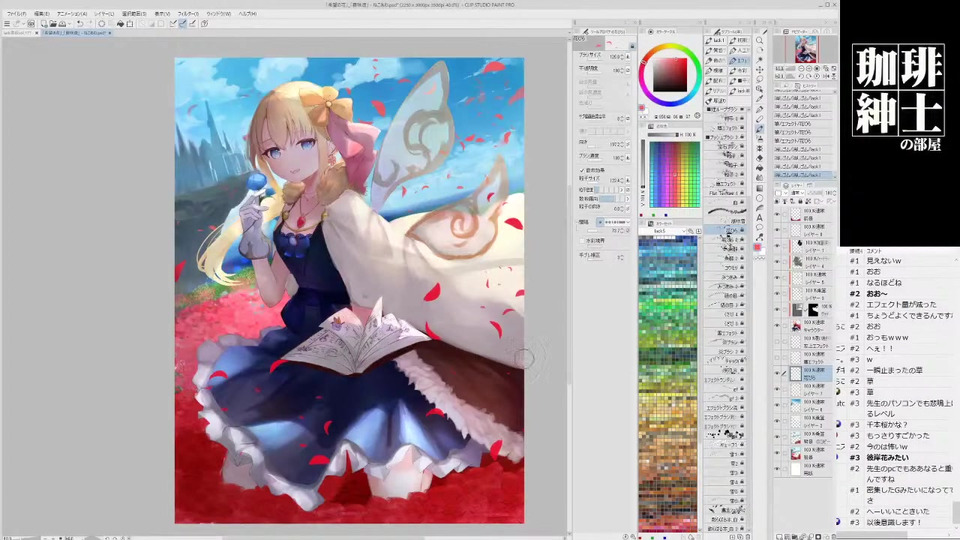Viewport: 960px width, 540px height.
Task: Select the Figure circle tool
Action: 759,198
